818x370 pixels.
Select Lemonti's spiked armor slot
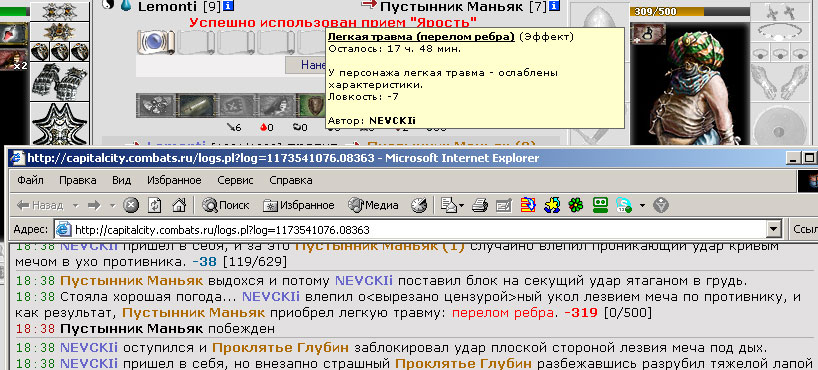point(60,124)
